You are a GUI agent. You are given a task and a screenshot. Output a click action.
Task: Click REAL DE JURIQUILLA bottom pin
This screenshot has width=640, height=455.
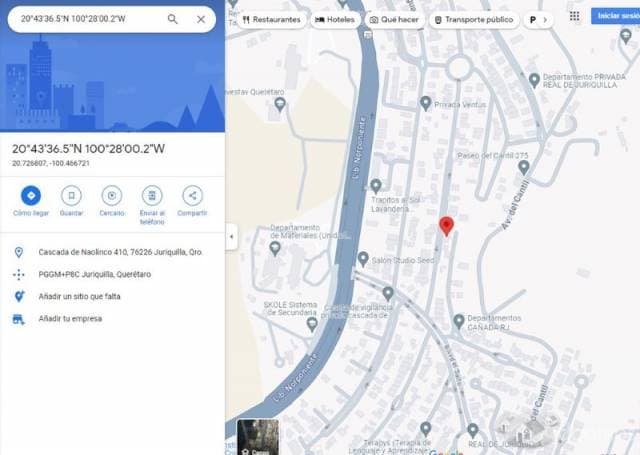(473, 430)
